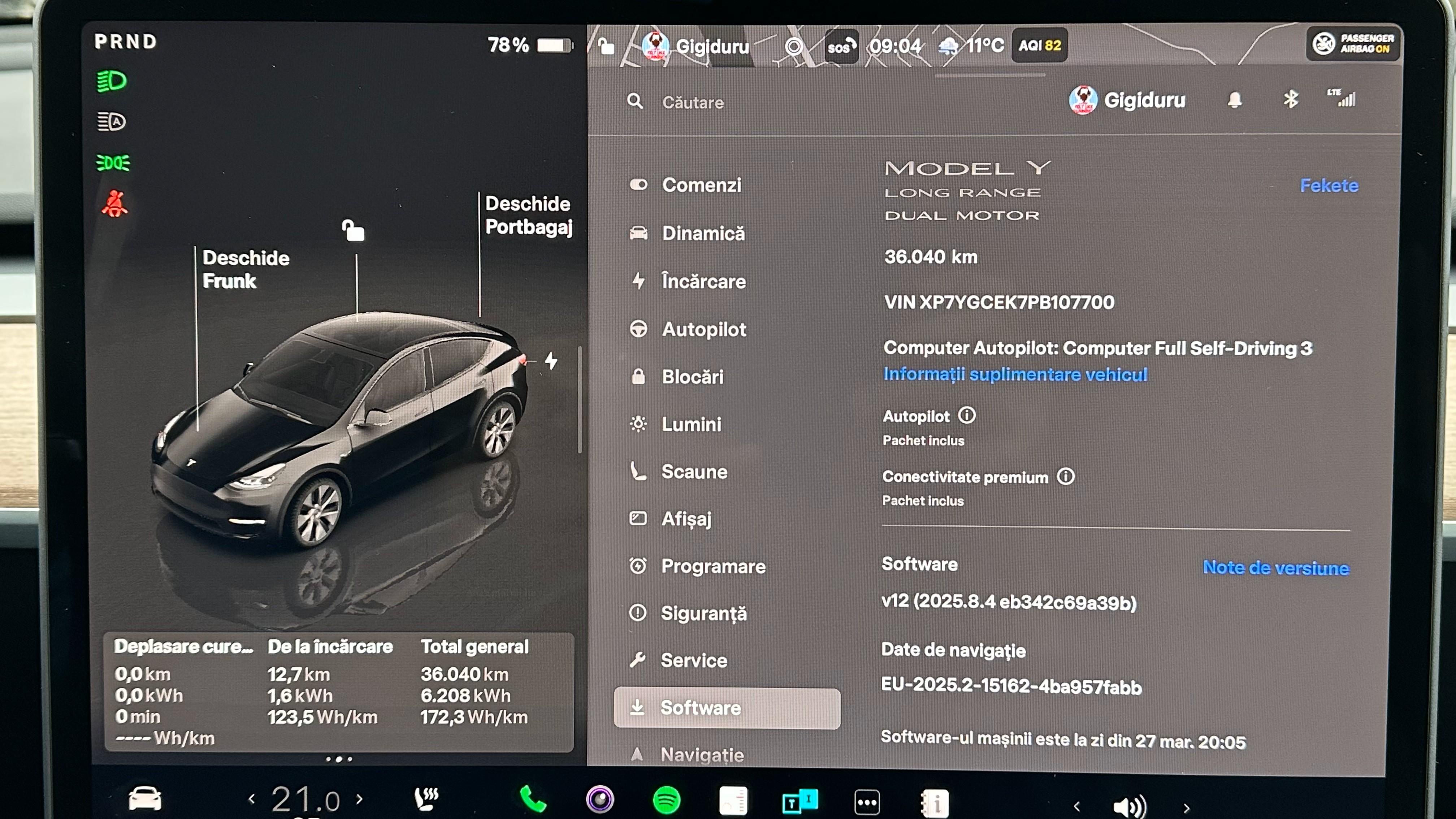Open the Spotify app in the dock
This screenshot has width=1456, height=819.
click(x=666, y=800)
